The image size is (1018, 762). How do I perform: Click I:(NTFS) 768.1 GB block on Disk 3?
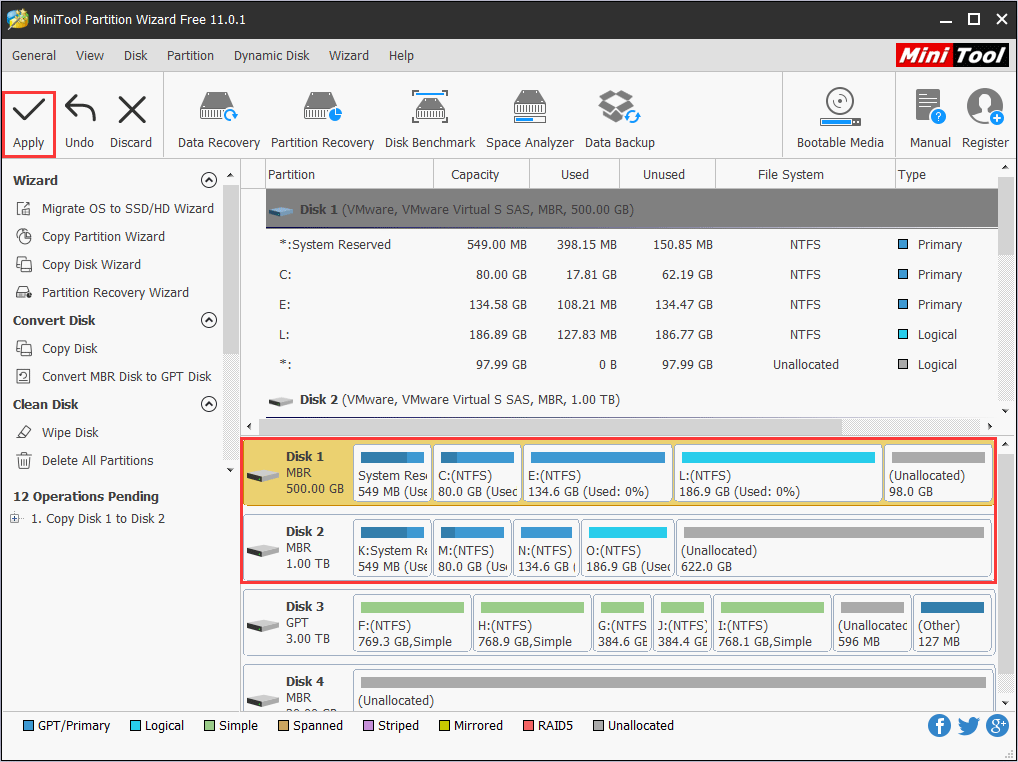coord(772,623)
